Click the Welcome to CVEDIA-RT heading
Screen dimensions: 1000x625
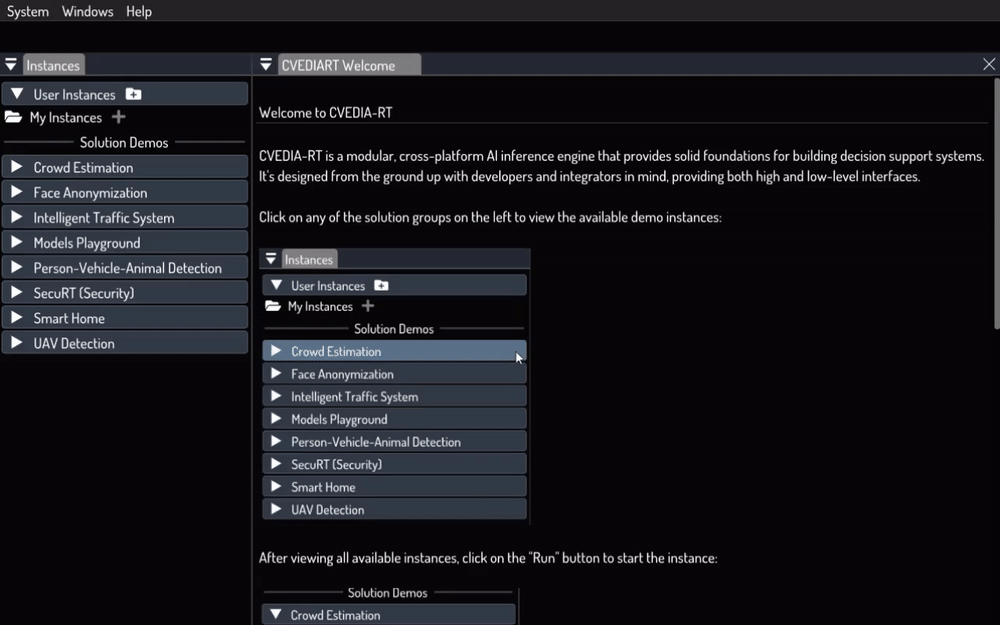coord(325,113)
